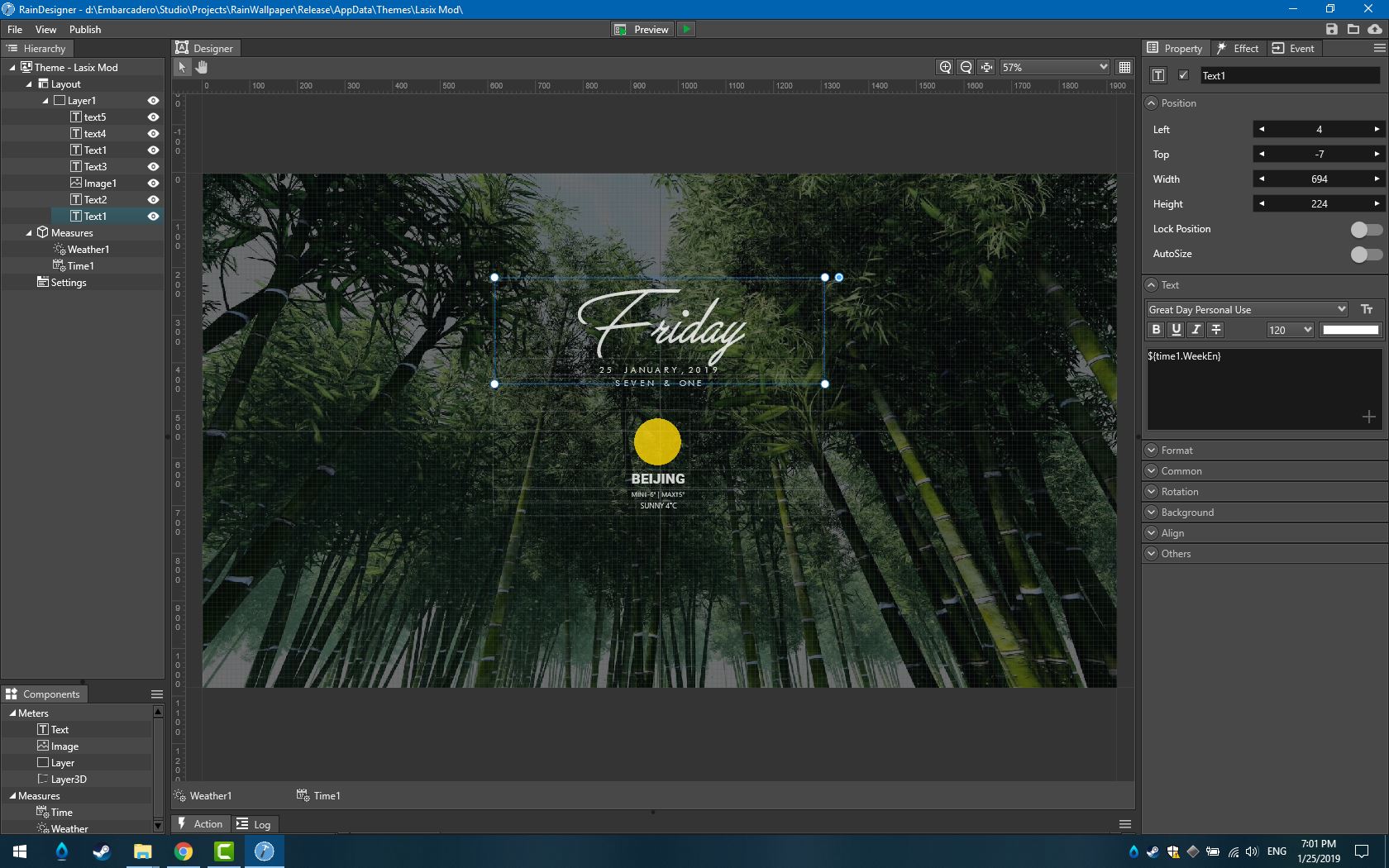Switch to the Effect tab

(x=1238, y=48)
